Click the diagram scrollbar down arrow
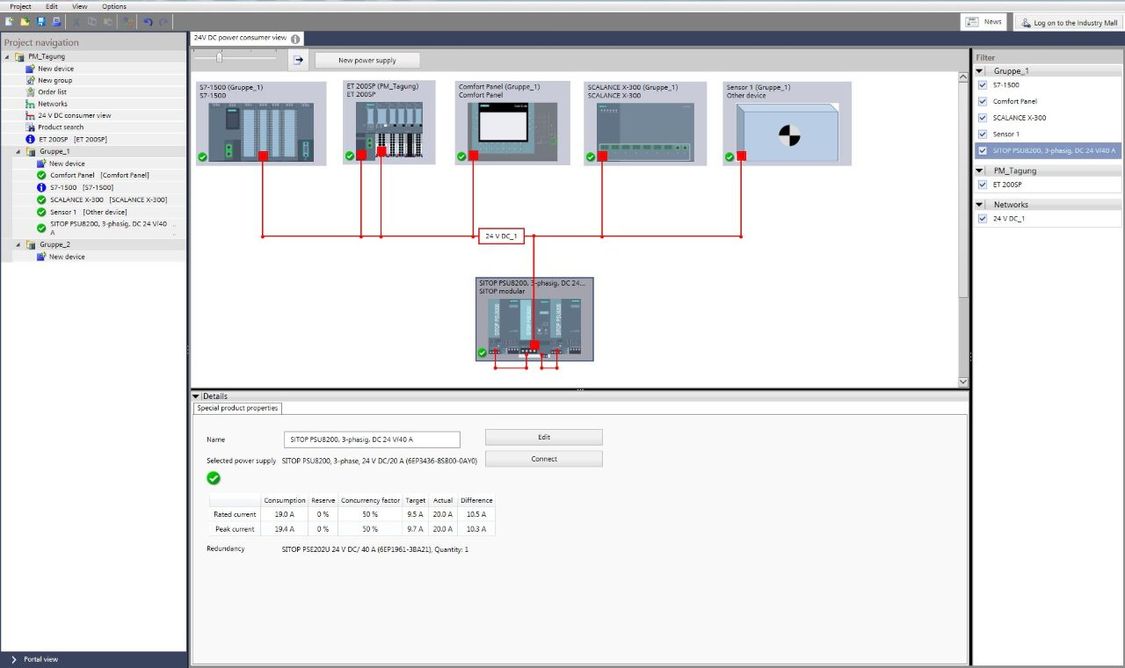Image resolution: width=1125 pixels, height=668 pixels. coord(963,382)
